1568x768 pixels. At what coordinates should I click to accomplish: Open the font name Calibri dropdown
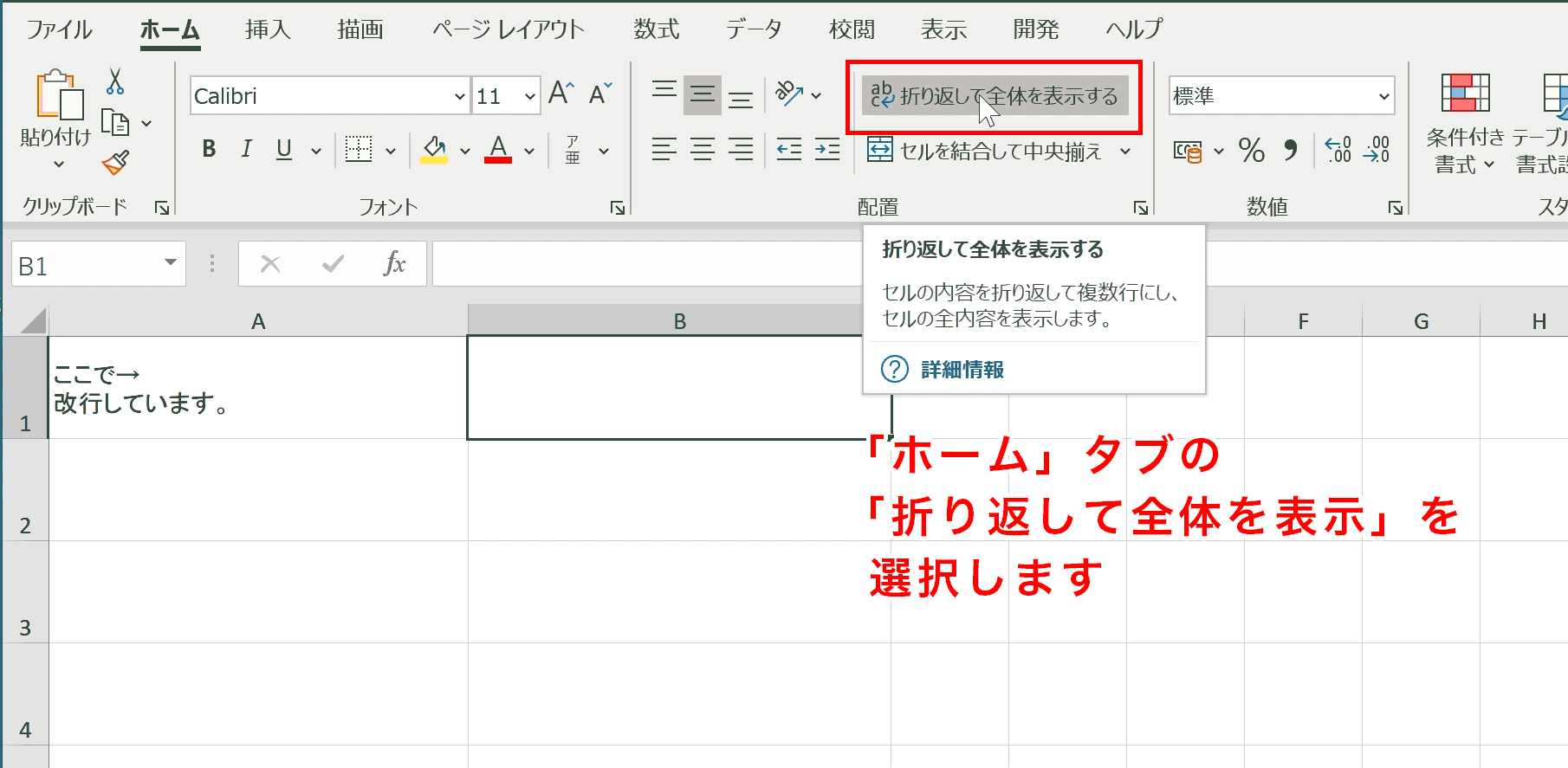(459, 96)
